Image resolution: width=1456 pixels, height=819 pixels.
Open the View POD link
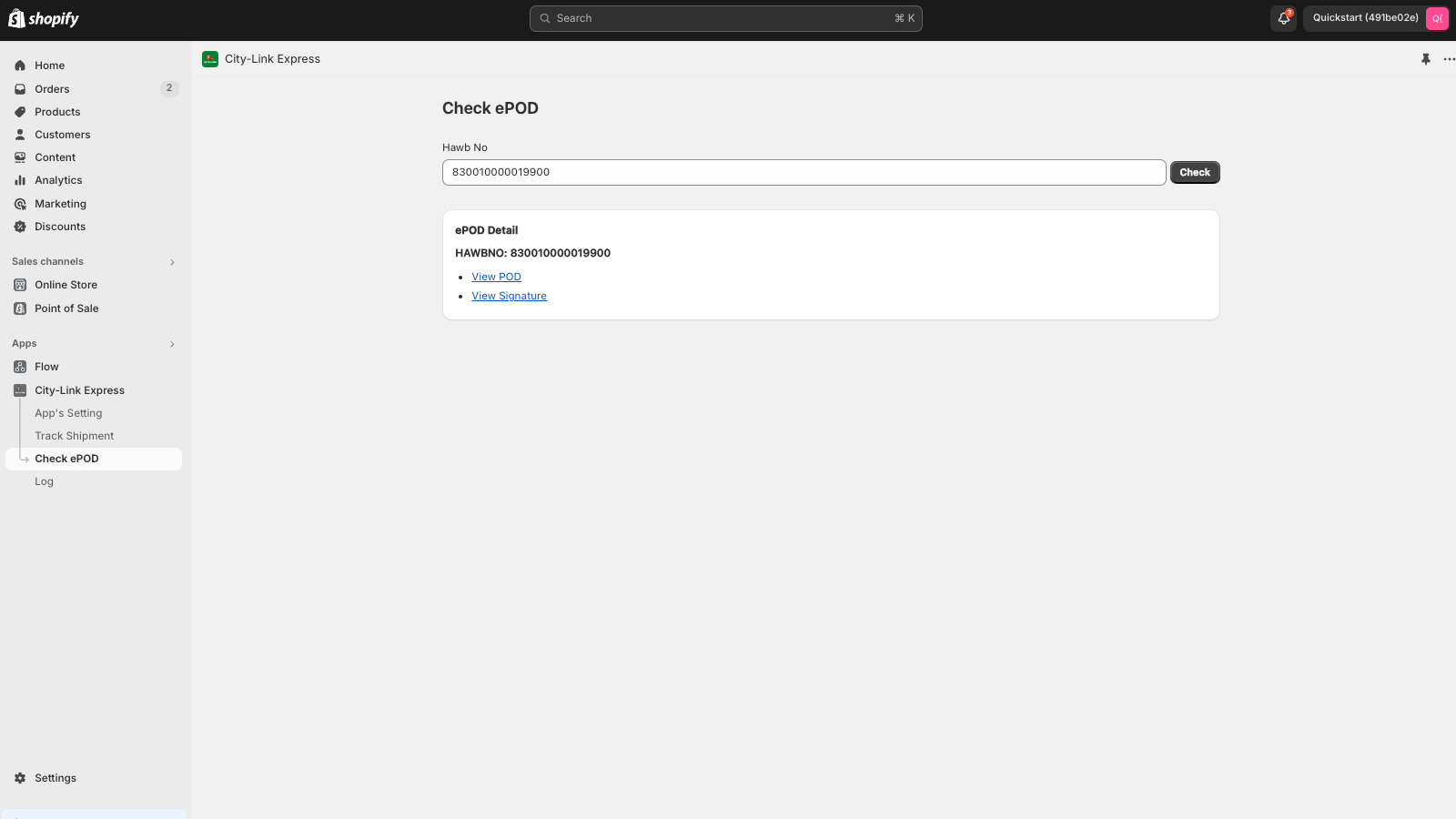tap(496, 277)
